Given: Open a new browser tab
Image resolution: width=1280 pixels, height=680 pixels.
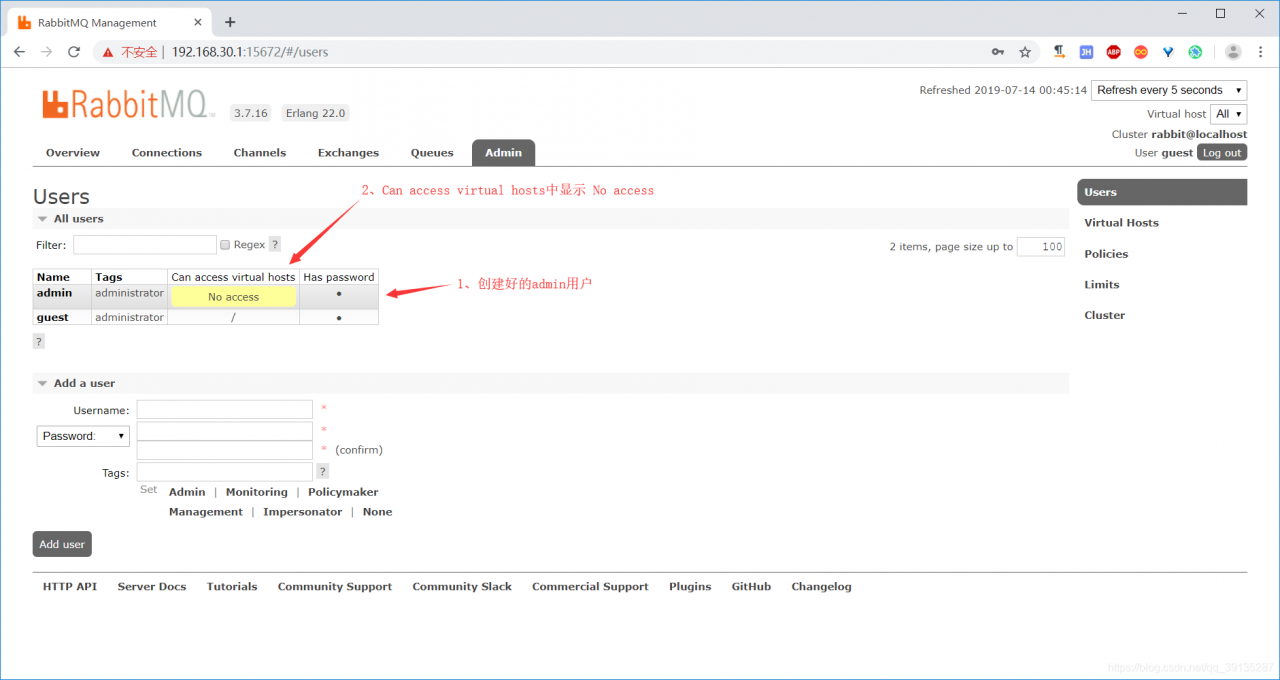Looking at the screenshot, I should 230,22.
